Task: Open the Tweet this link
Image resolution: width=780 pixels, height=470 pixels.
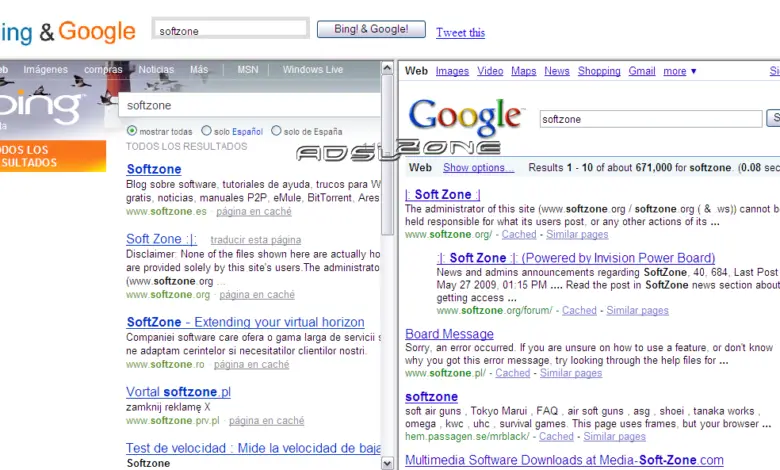Action: (x=460, y=32)
